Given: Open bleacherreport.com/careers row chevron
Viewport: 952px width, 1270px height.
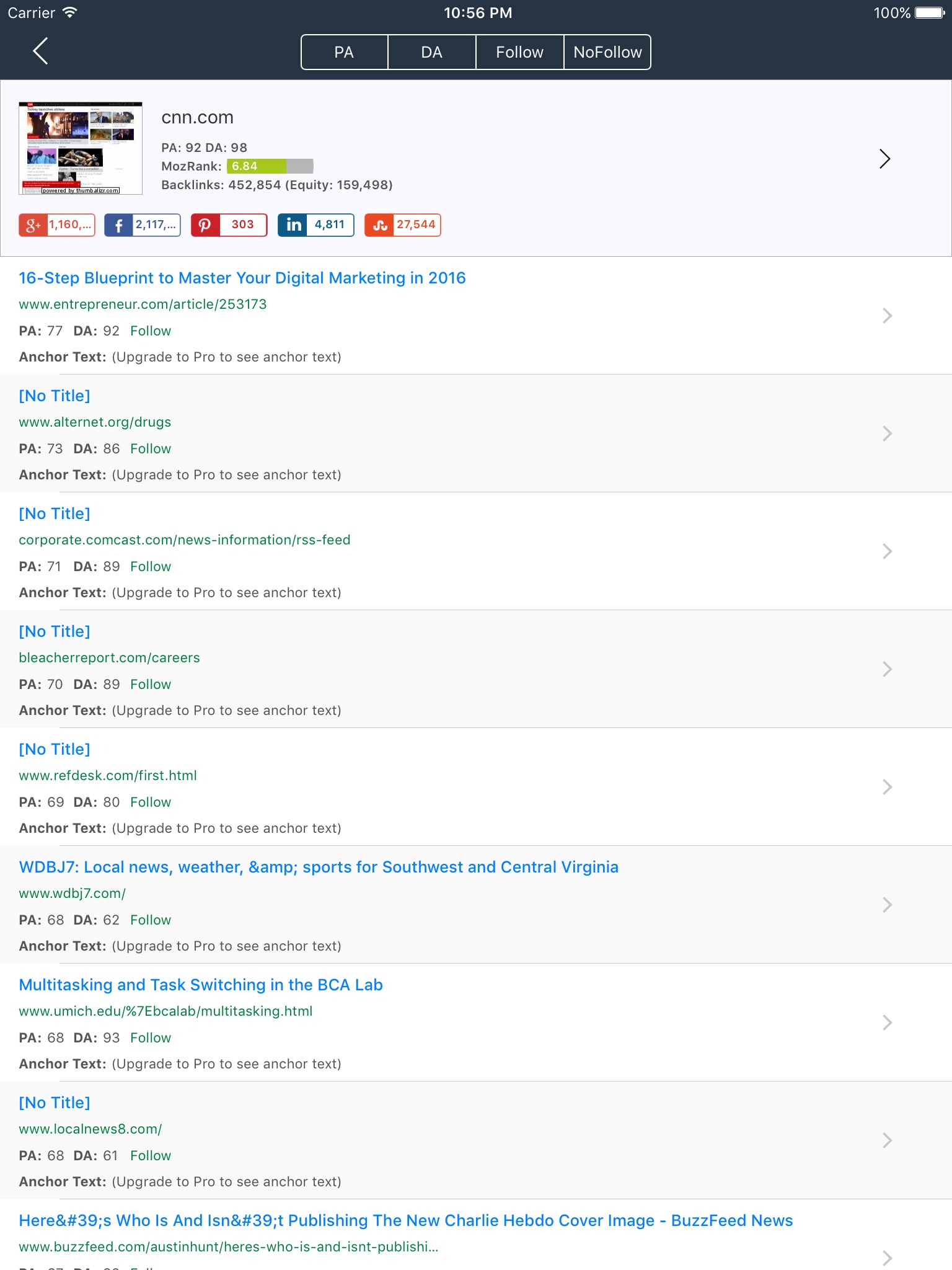Looking at the screenshot, I should 888,669.
